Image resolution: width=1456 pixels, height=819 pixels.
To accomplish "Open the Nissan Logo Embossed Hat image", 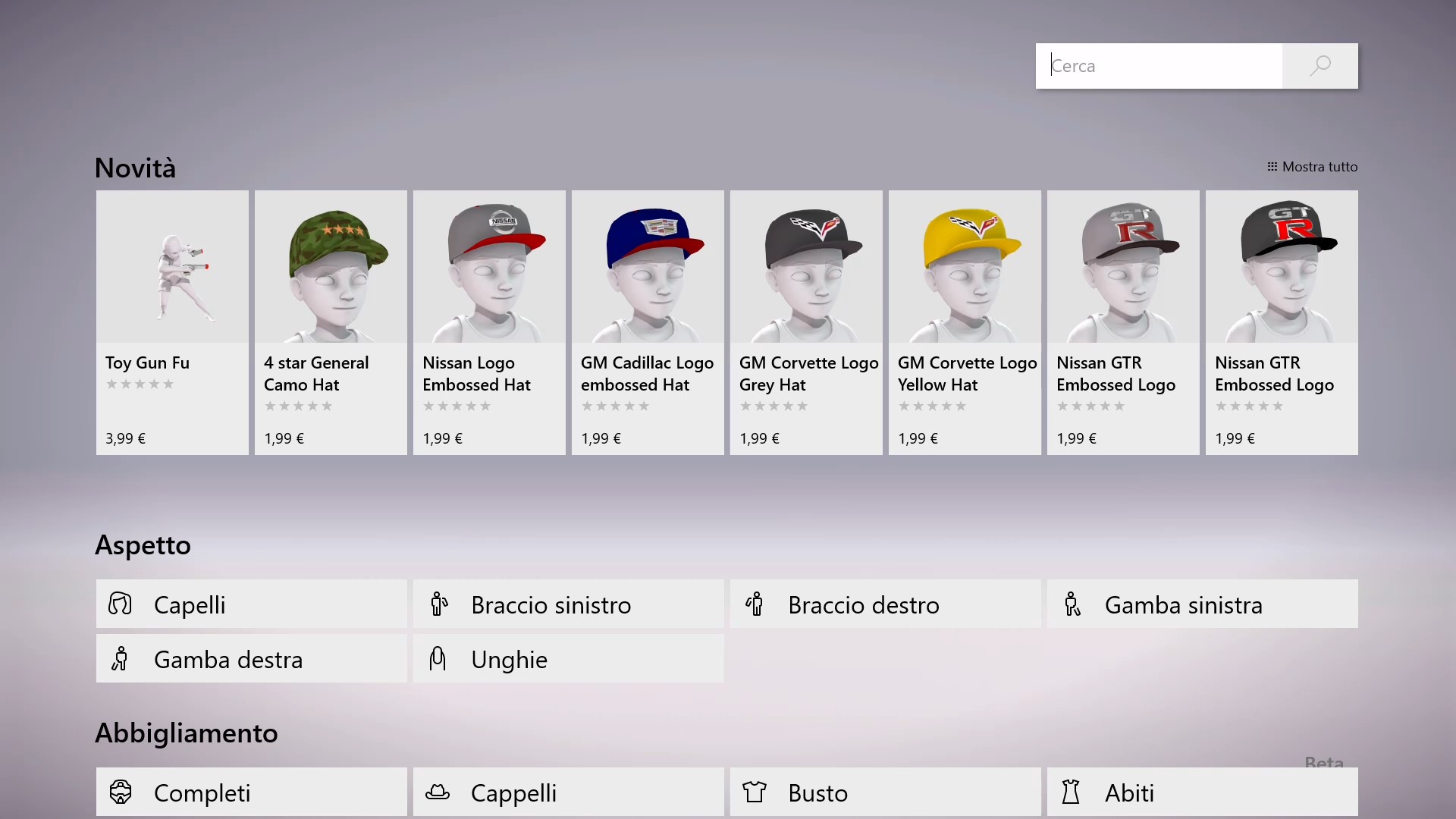I will [x=489, y=266].
